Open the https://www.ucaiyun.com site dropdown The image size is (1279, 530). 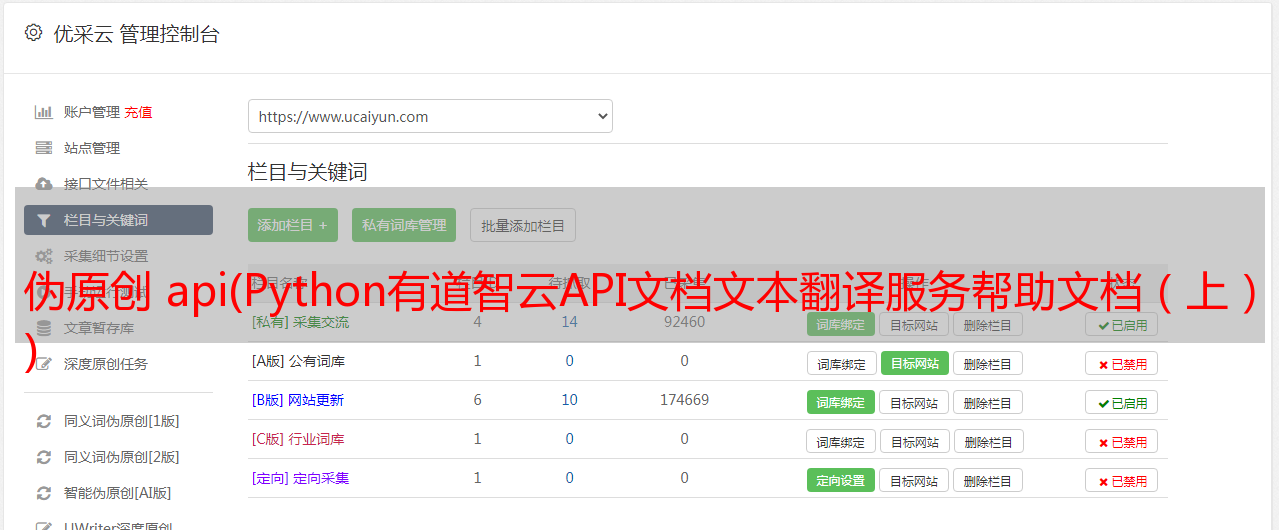pos(430,116)
